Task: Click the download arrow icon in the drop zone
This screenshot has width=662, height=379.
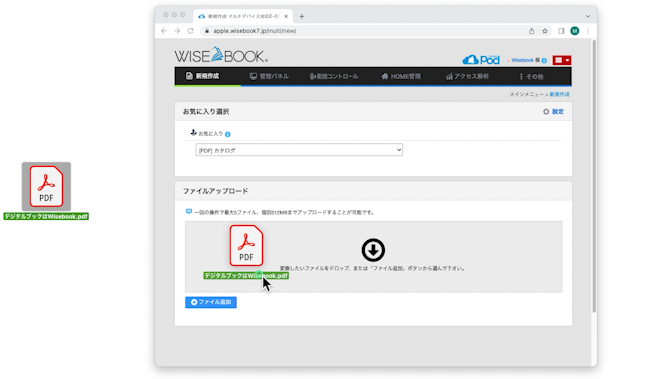Action: tap(373, 250)
